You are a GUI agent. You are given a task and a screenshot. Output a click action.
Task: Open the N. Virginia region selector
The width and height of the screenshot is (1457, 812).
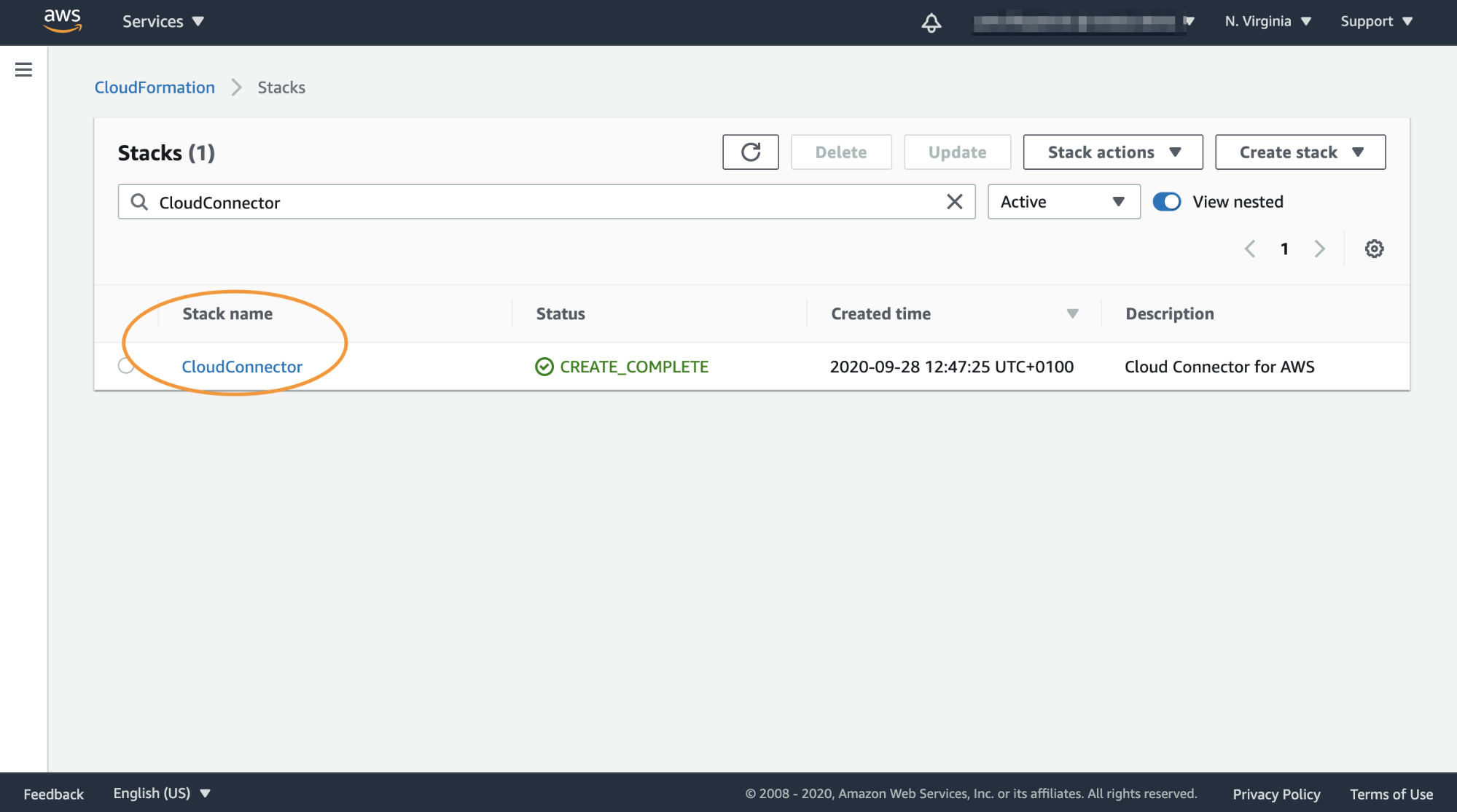[1268, 22]
